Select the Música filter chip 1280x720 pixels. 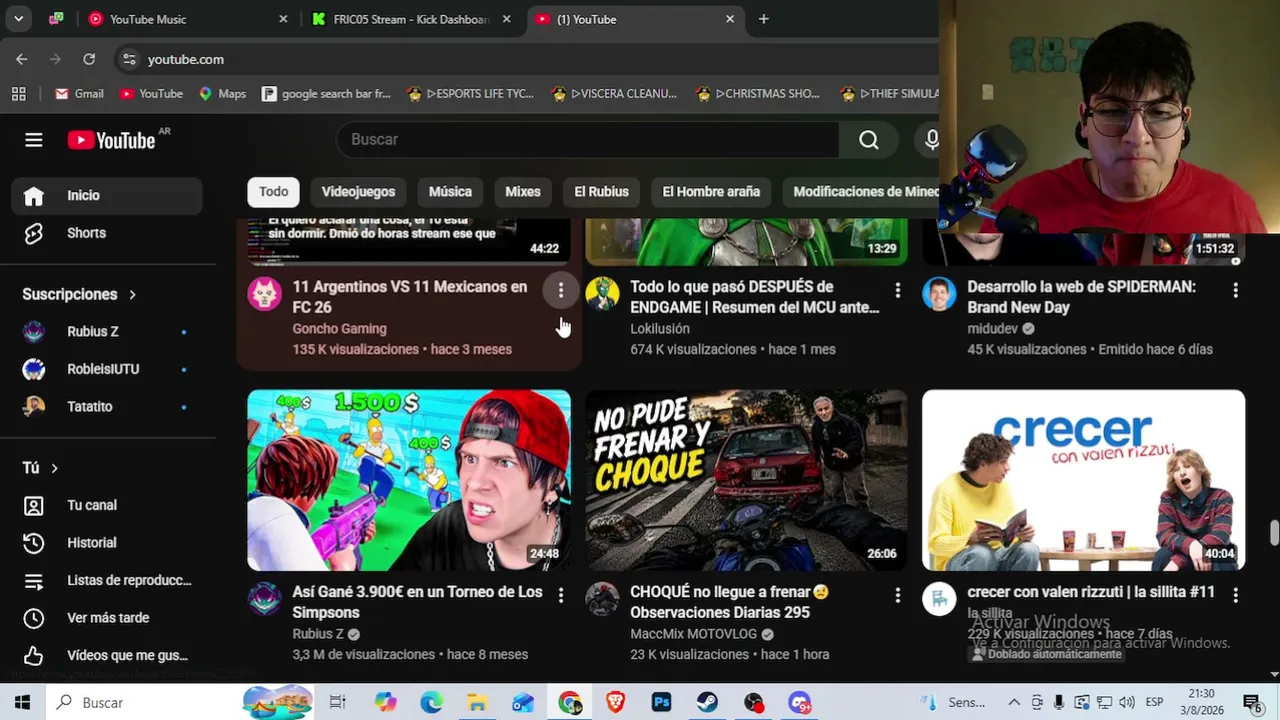(x=450, y=192)
